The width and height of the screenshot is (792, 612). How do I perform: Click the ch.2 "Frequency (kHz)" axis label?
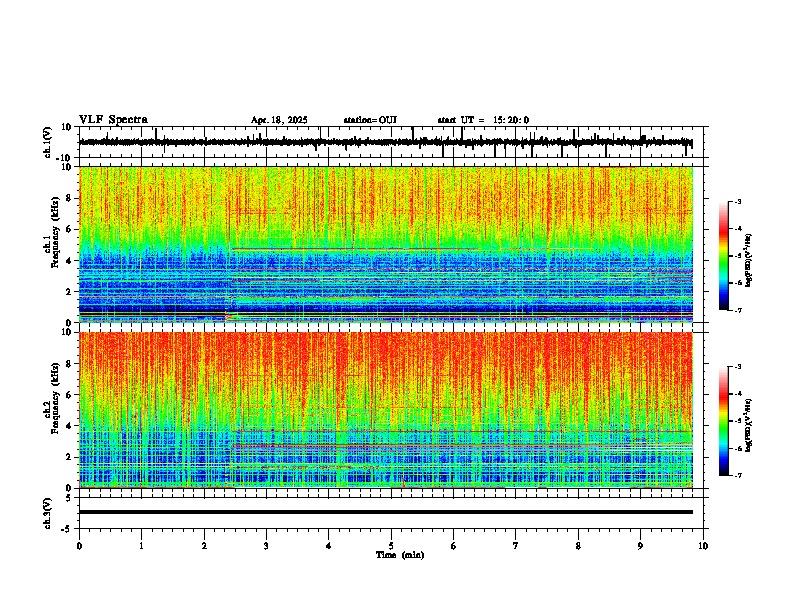[x=56, y=398]
